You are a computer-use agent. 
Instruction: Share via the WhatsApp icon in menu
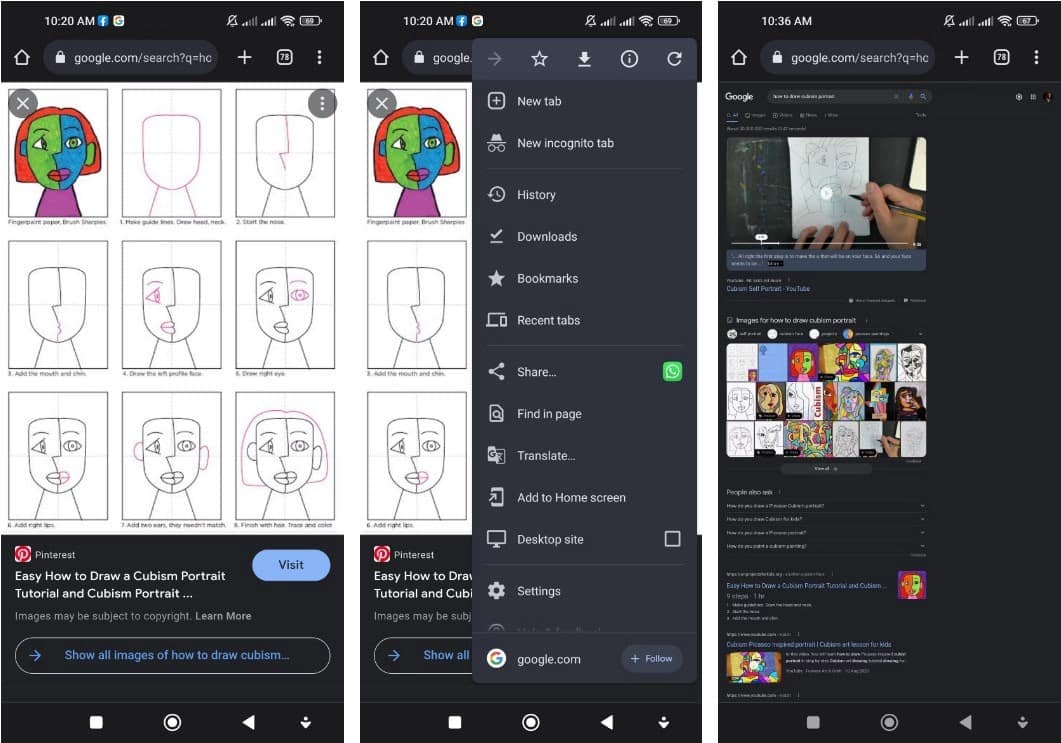(672, 372)
